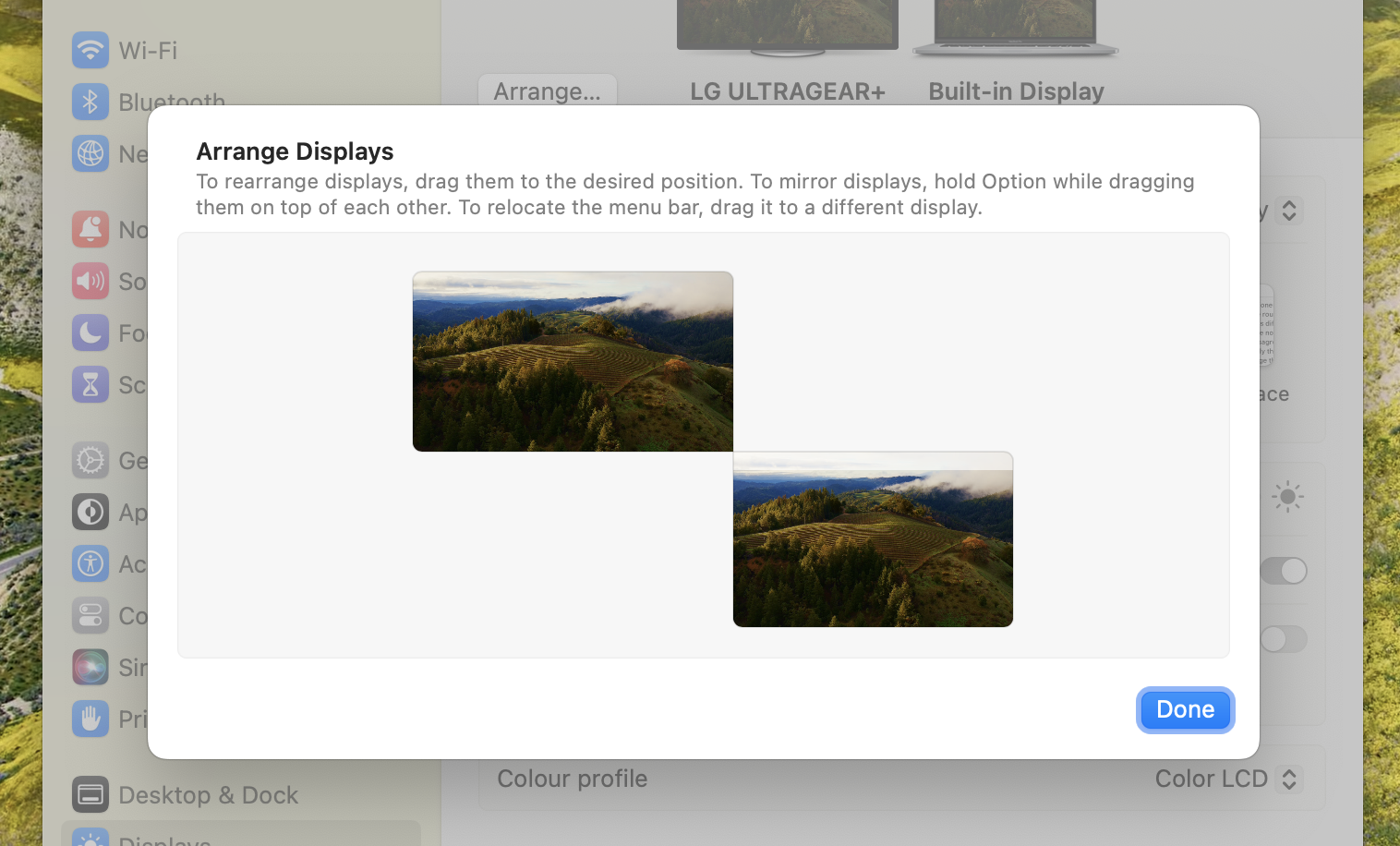Open Screen Time hourglass icon in sidebar
This screenshot has height=846, width=1400.
91,384
